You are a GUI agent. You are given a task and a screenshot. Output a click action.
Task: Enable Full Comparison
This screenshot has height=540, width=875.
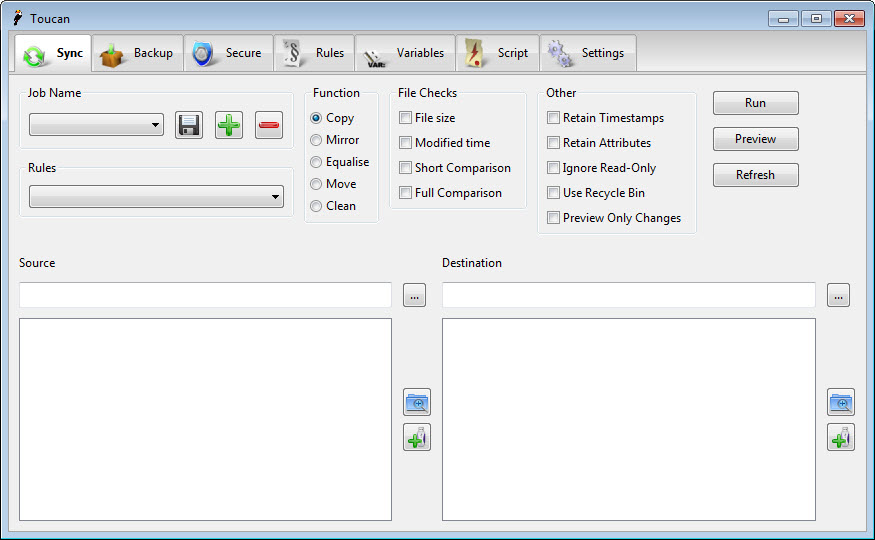point(451,193)
